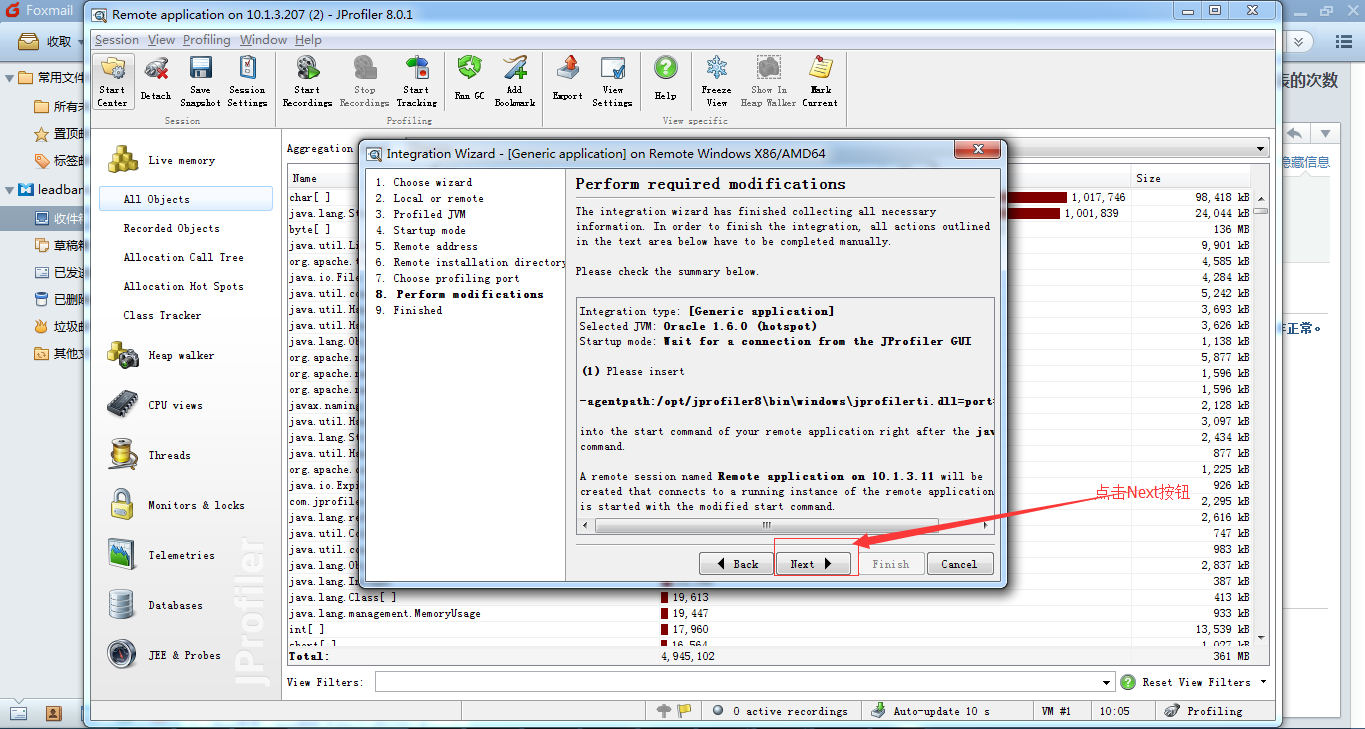This screenshot has height=729, width=1365.
Task: Select All Objects view
Action: (185, 199)
